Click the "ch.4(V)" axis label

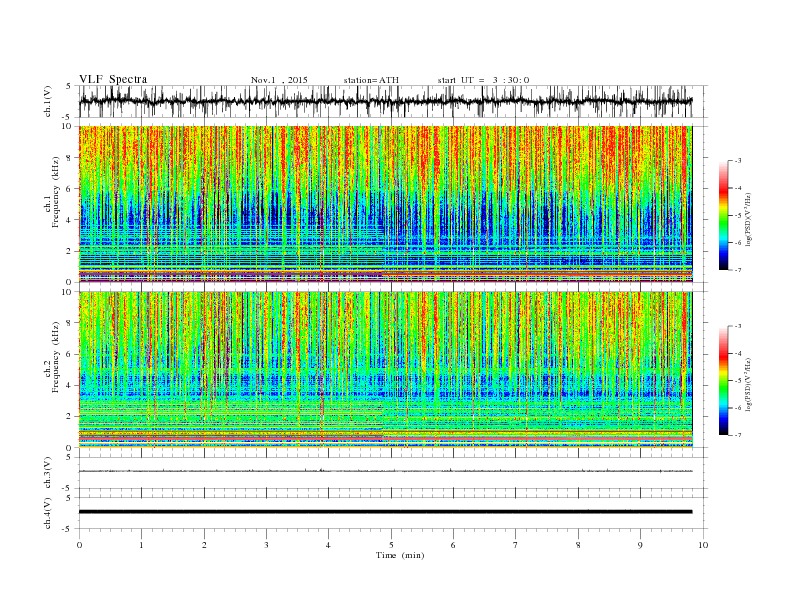(x=48, y=513)
